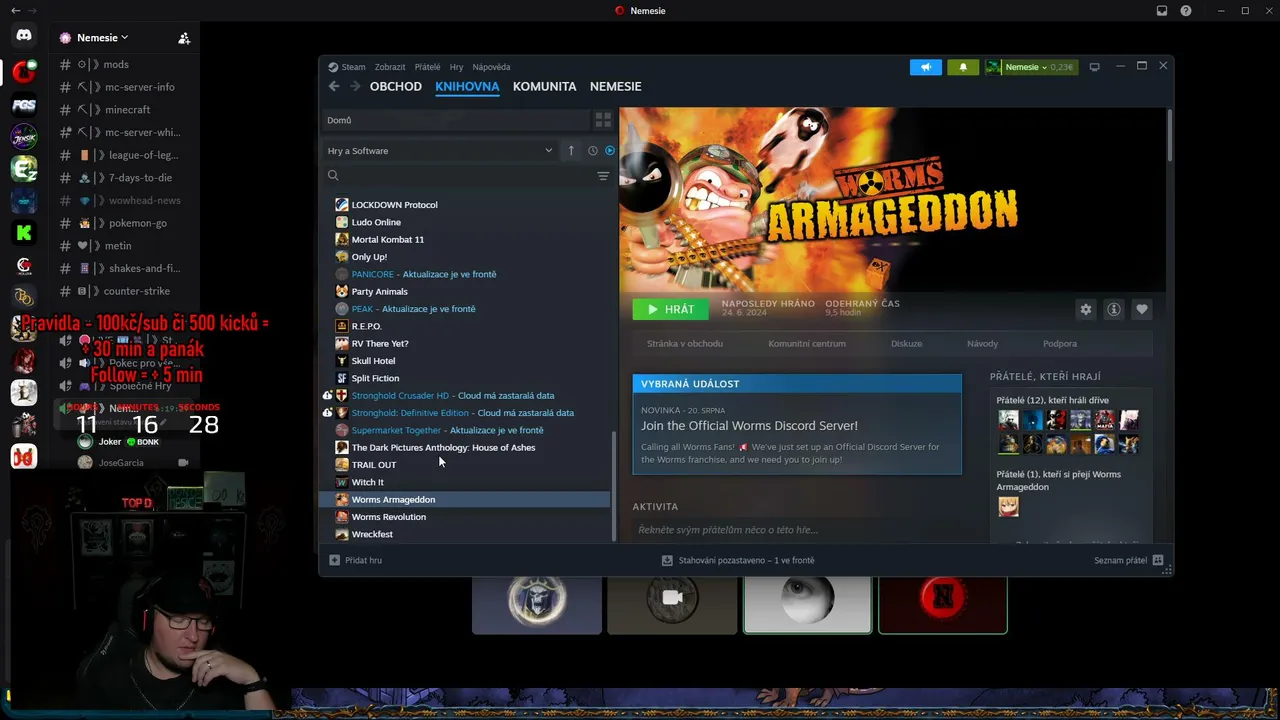Open the Nemesie account dropdown in Steam

pyautogui.click(x=1030, y=67)
